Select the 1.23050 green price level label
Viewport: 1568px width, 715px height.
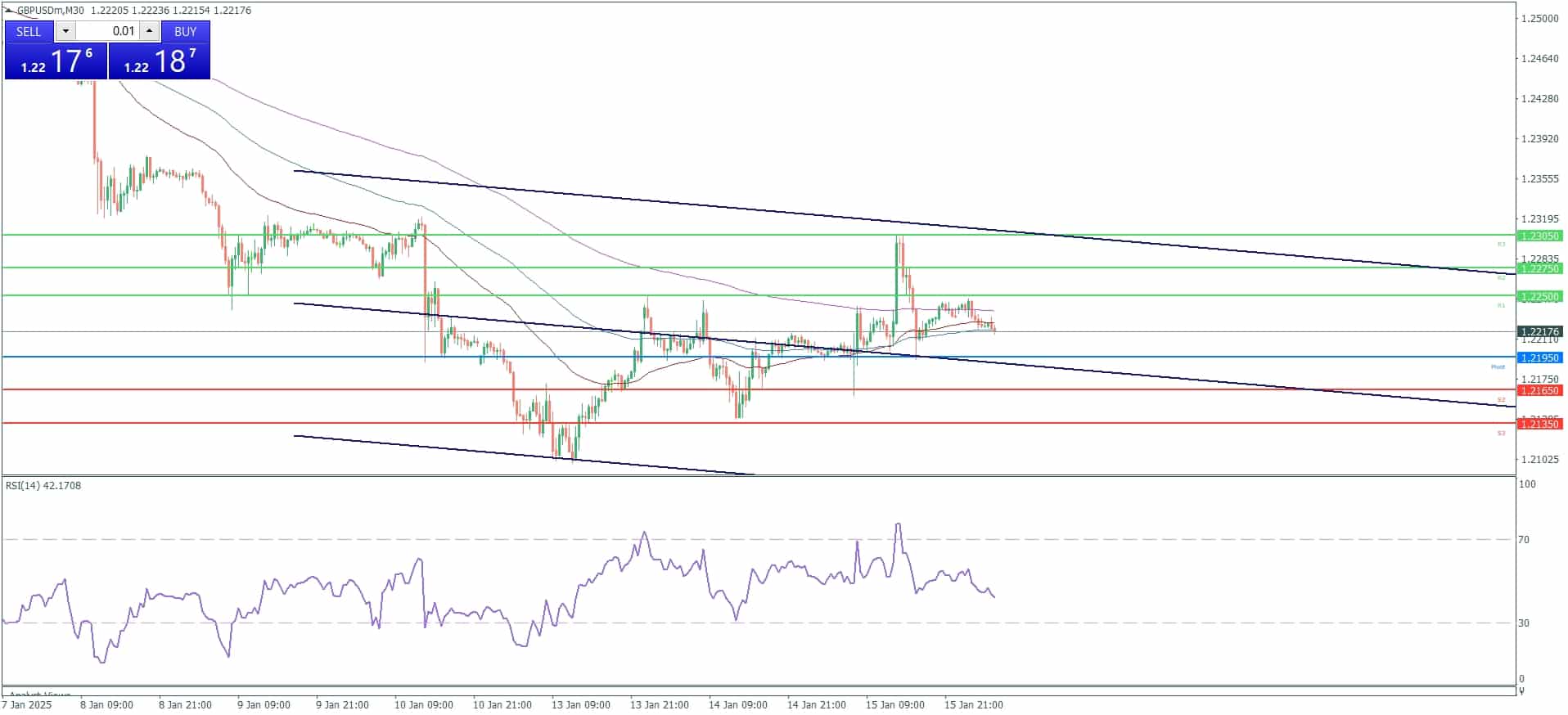[x=1539, y=236]
